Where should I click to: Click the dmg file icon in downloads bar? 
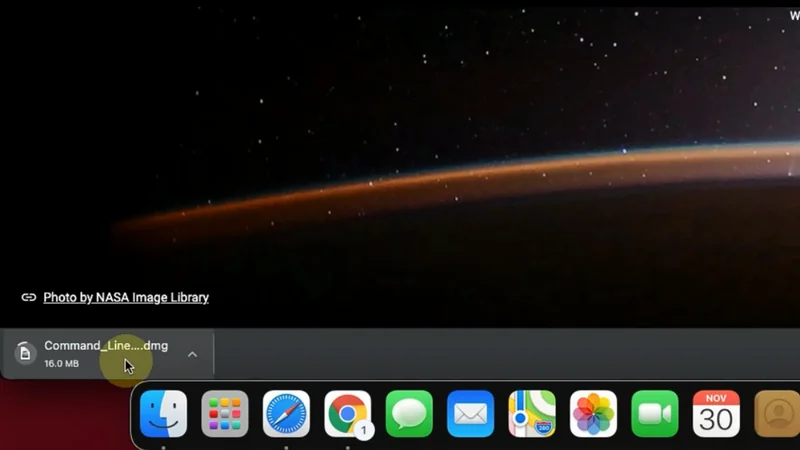coord(26,354)
